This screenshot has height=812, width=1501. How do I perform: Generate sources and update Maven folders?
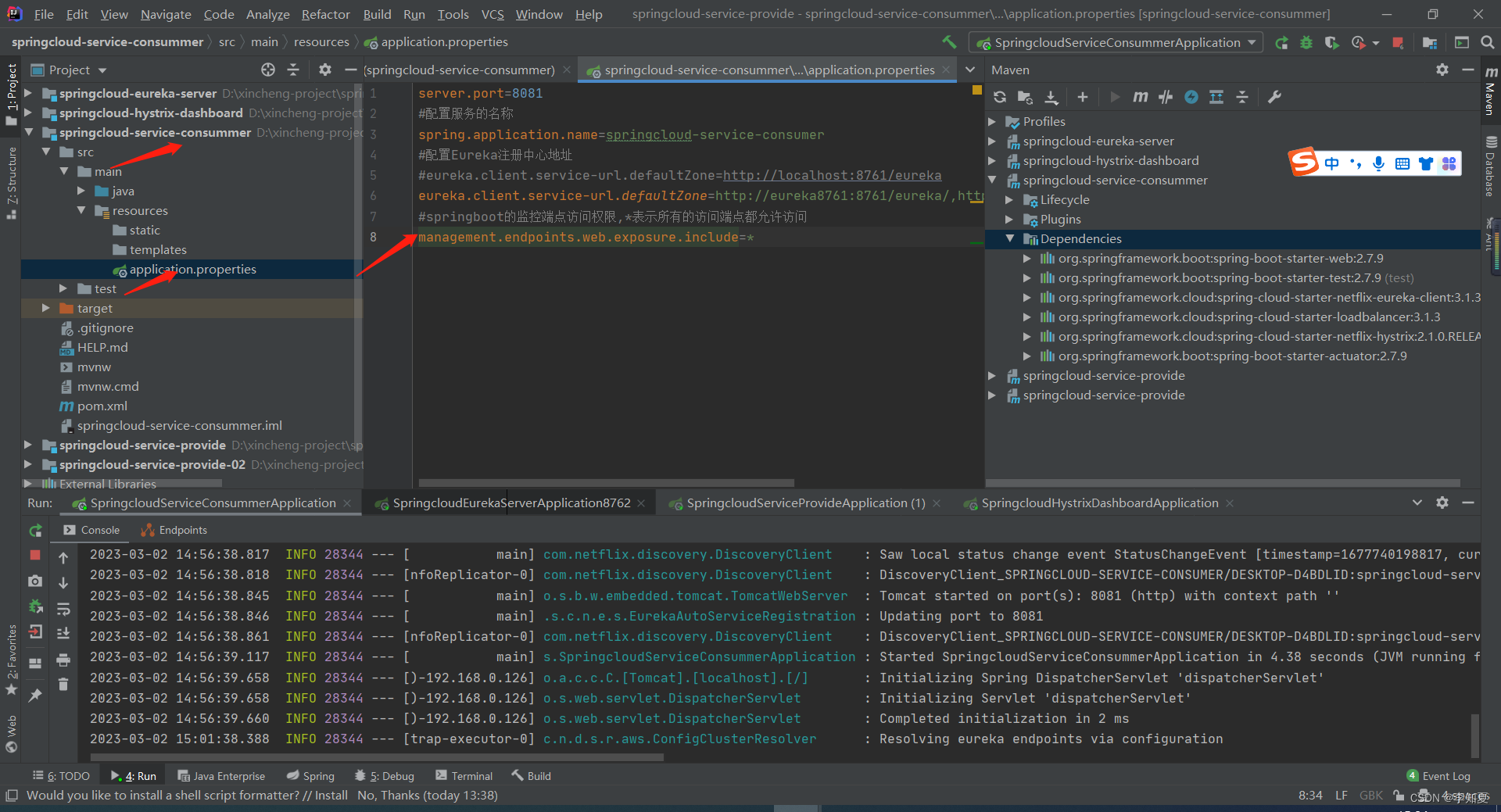[1025, 97]
